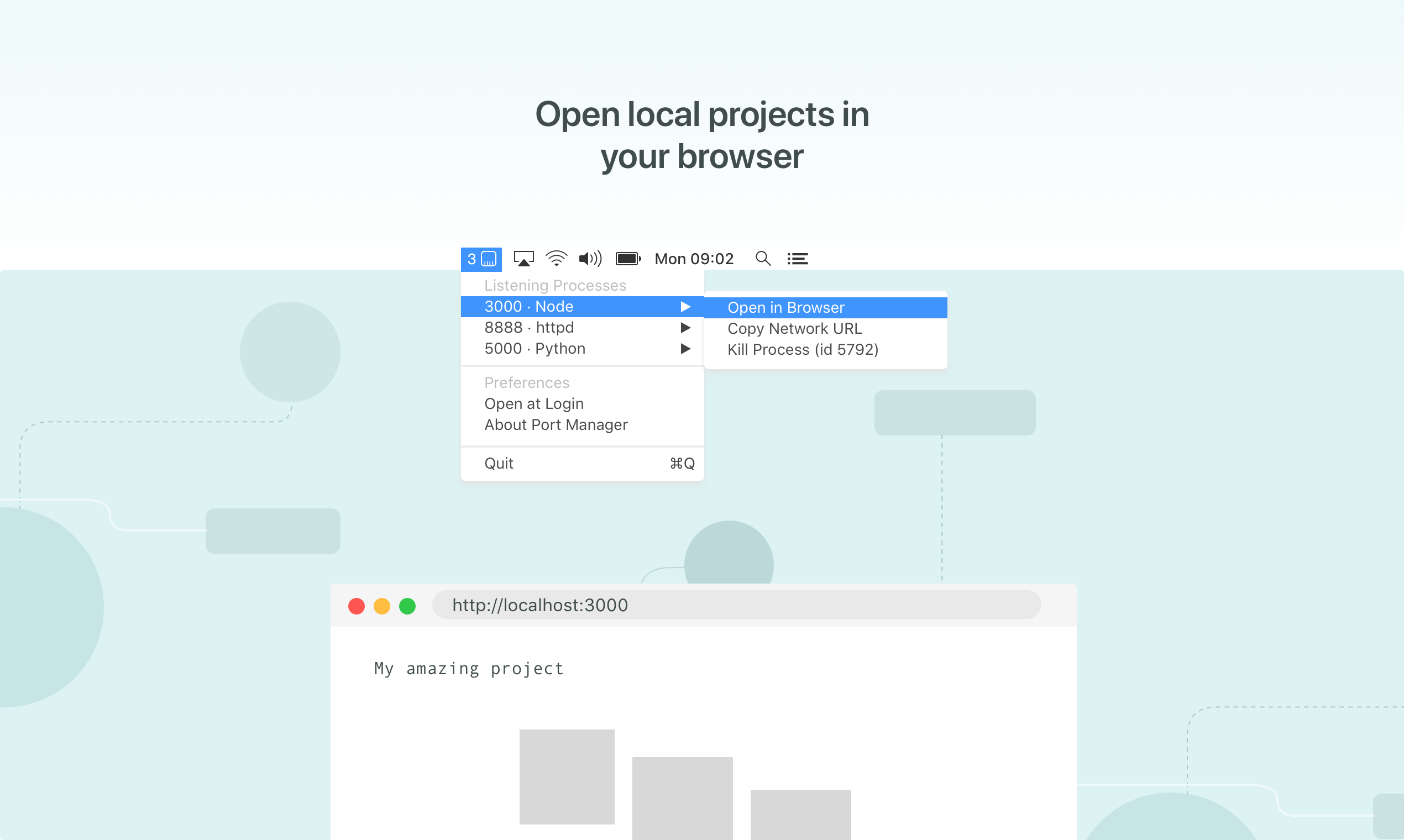Viewport: 1404px width, 840px height.
Task: Toggle Open at Login preference
Action: coord(533,403)
